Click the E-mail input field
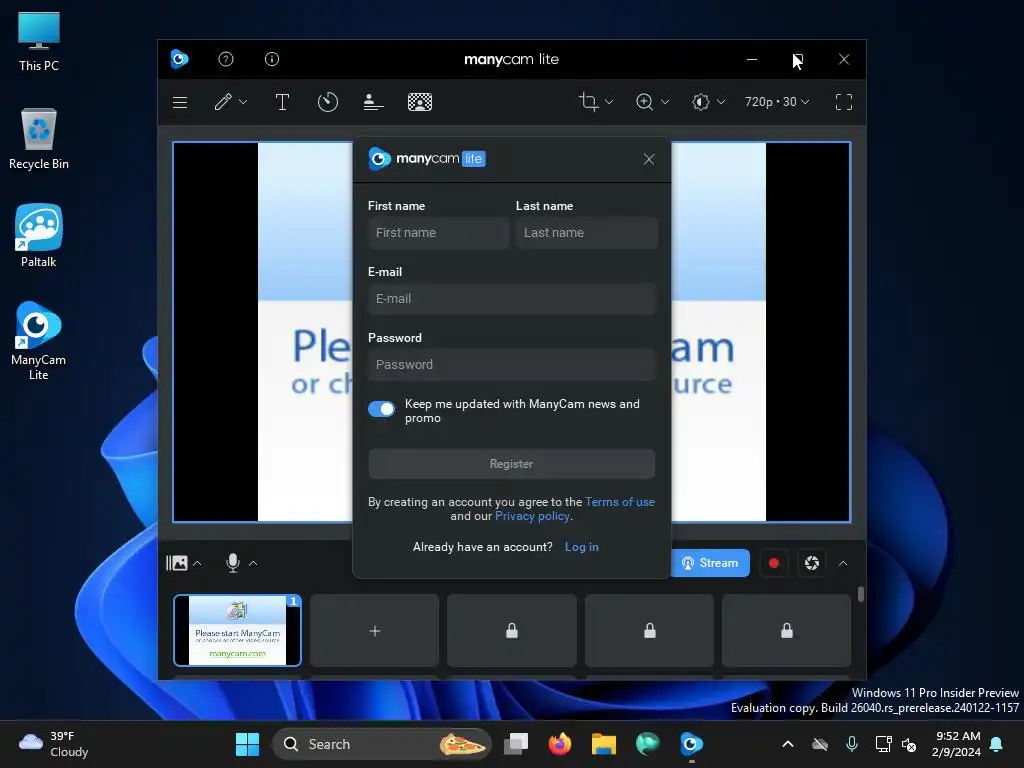 pos(512,299)
